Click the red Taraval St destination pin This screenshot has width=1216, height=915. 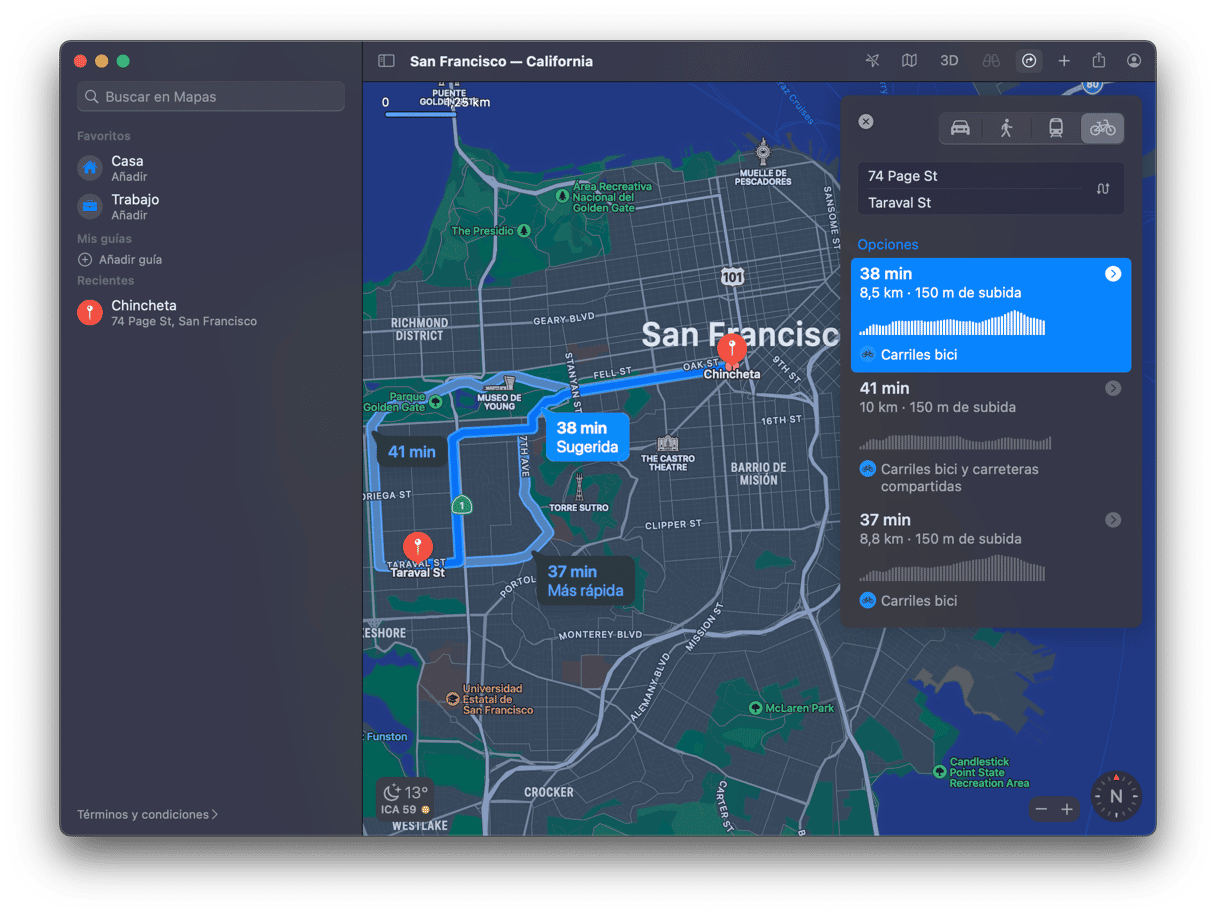point(417,548)
